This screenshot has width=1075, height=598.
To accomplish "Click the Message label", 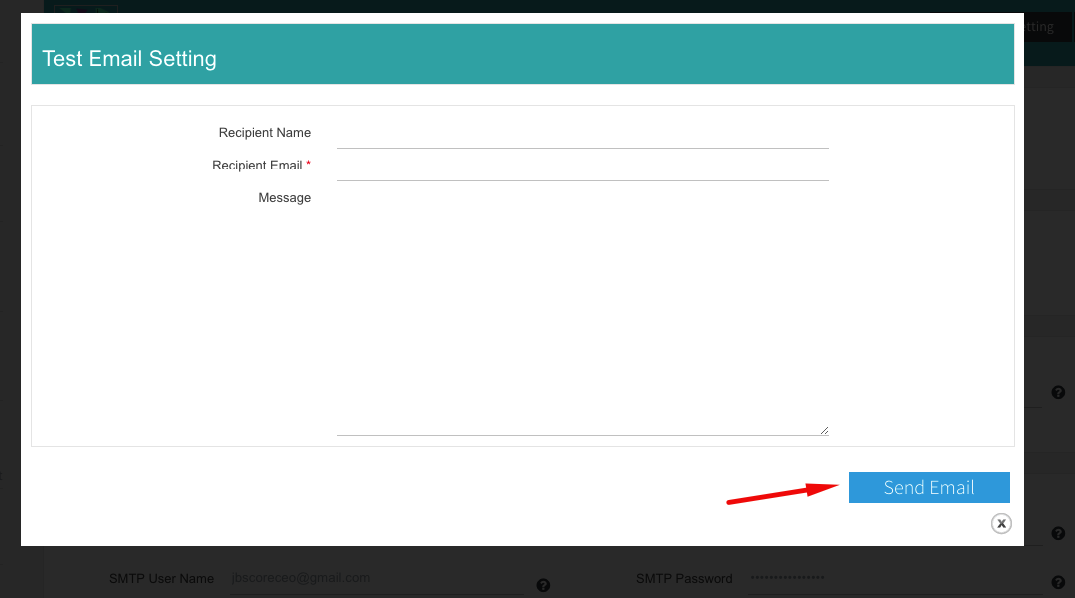I will tap(285, 198).
